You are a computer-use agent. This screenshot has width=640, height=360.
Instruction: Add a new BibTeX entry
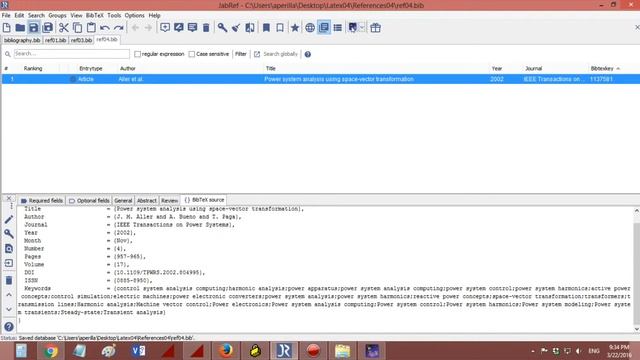165,28
